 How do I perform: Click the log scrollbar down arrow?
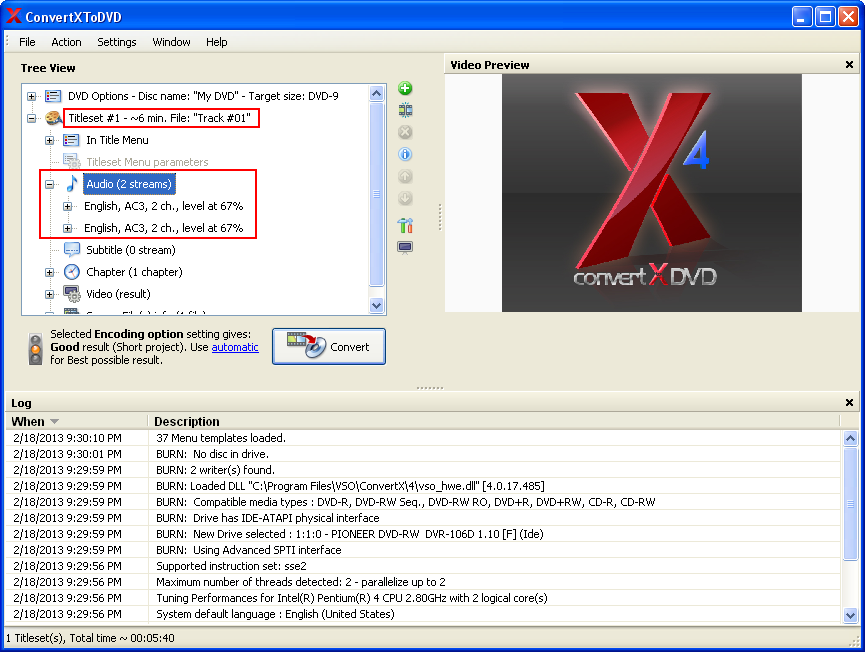850,615
